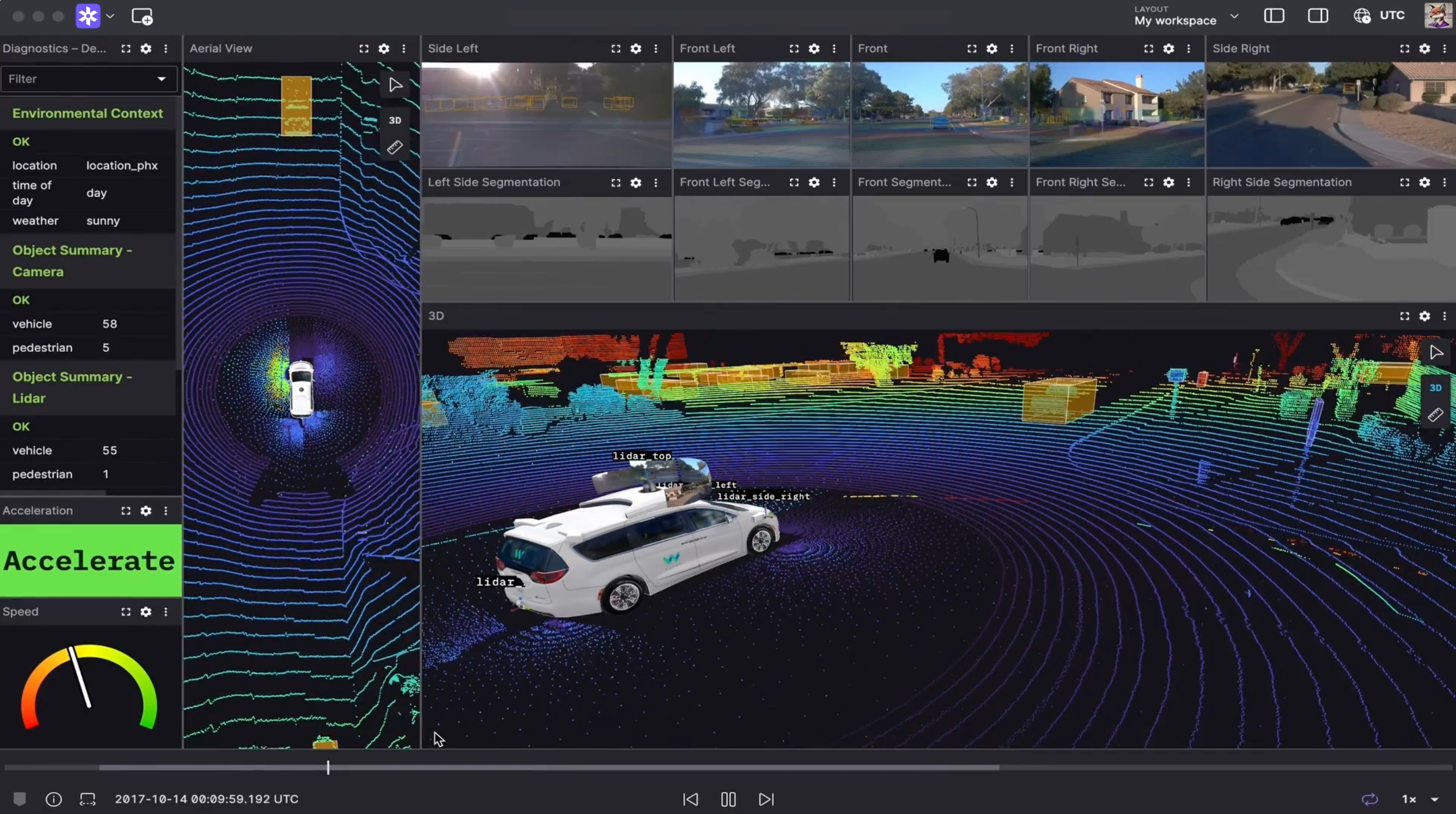Open Diagnostics panel more options menu
Viewport: 1456px width, 814px height.
pyautogui.click(x=166, y=48)
